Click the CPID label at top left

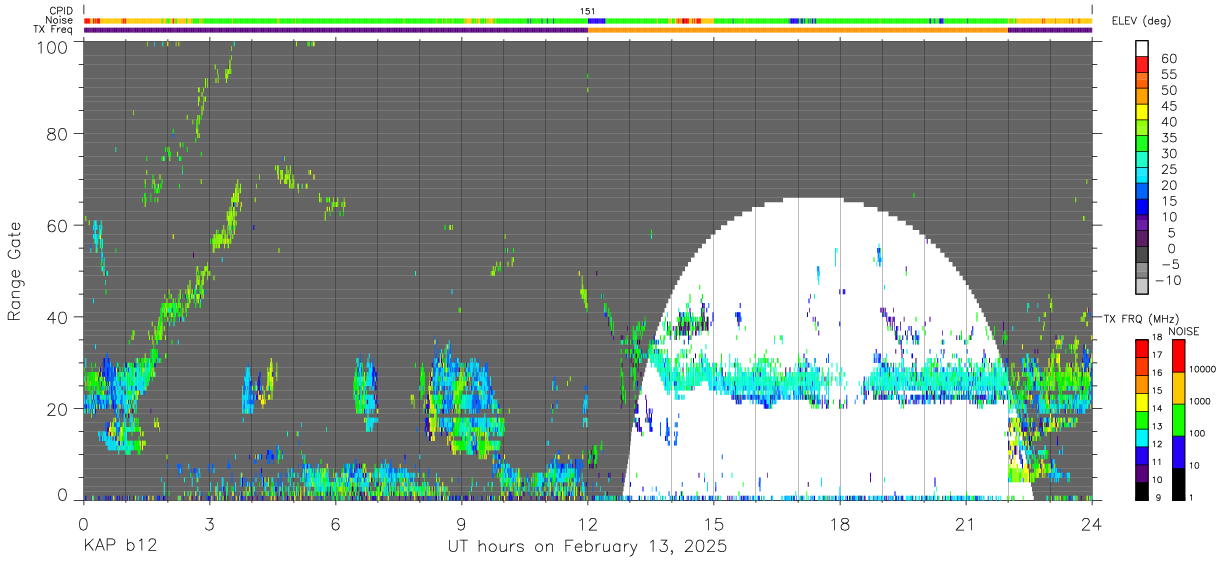[x=60, y=10]
